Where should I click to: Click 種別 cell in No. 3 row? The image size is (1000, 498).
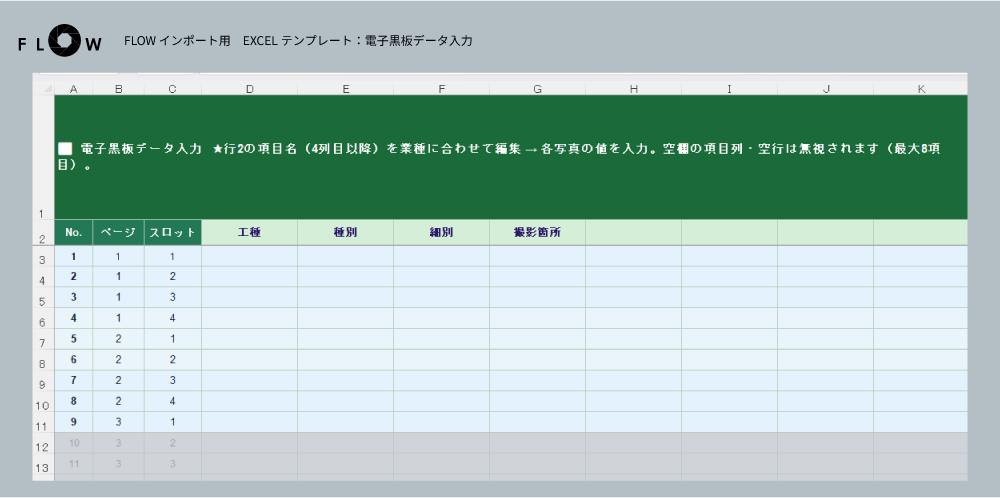pyautogui.click(x=346, y=298)
